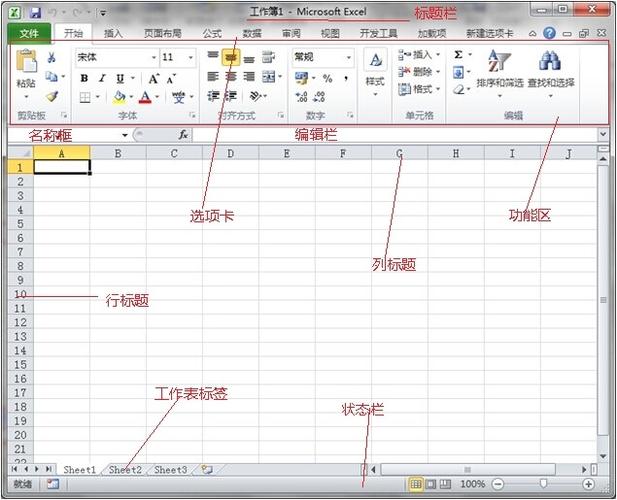Decrease font size with small A
Screen dimensions: 617x500
pyautogui.click(x=171, y=79)
